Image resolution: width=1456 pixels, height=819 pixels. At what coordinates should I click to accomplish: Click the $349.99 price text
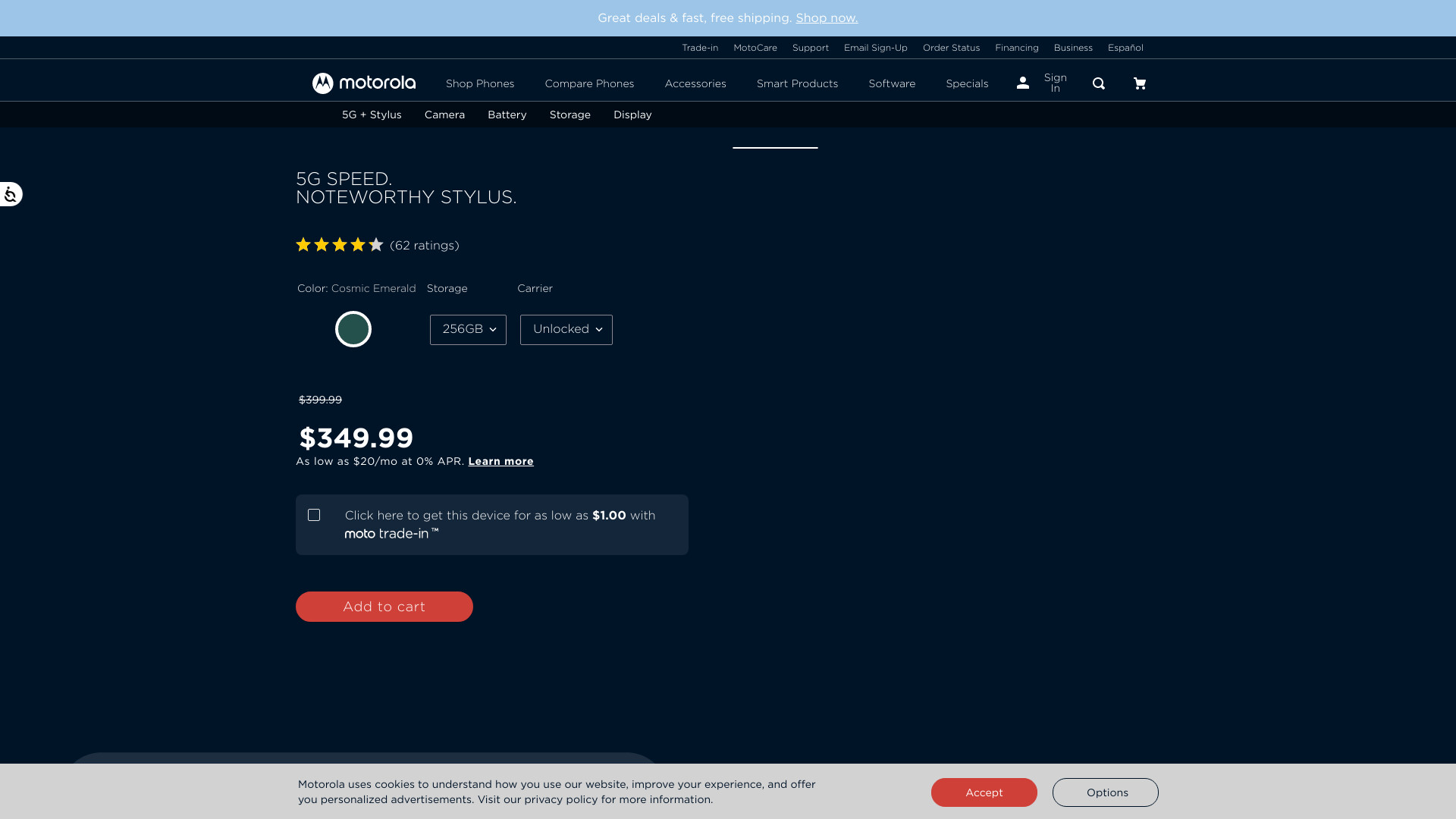(356, 438)
